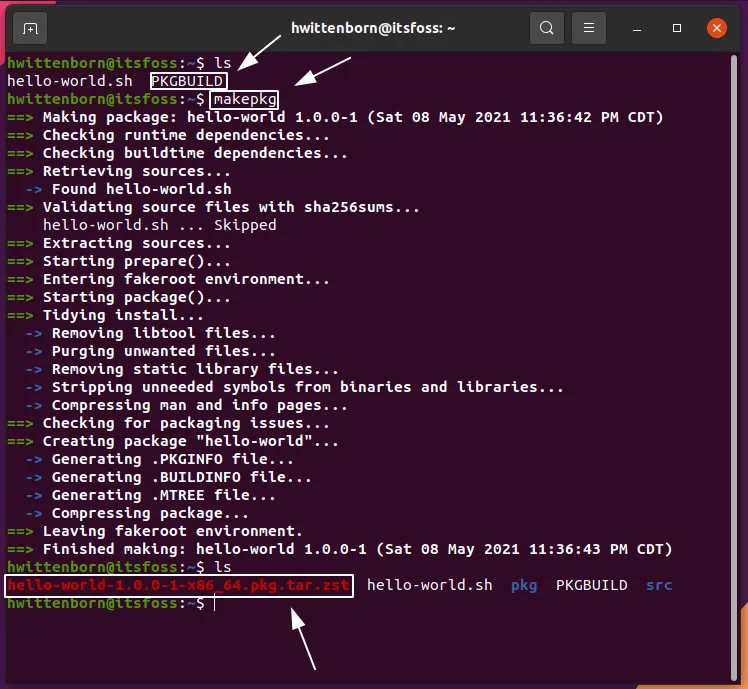Image resolution: width=748 pixels, height=689 pixels.
Task: Open the terminal hamburger menu
Action: click(590, 28)
